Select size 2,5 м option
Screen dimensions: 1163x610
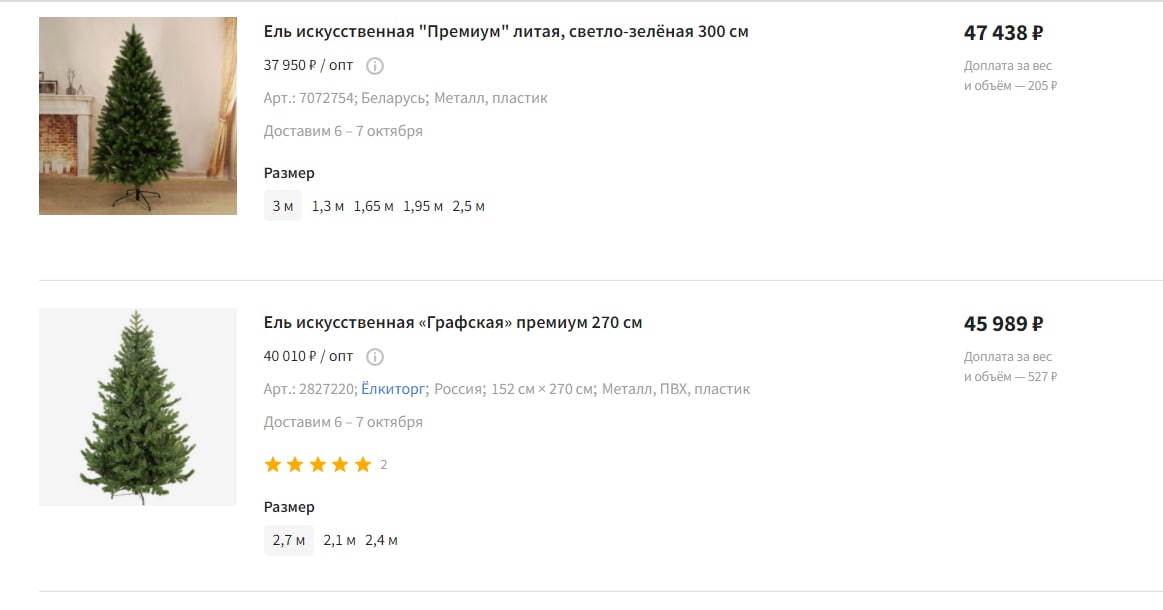point(468,207)
